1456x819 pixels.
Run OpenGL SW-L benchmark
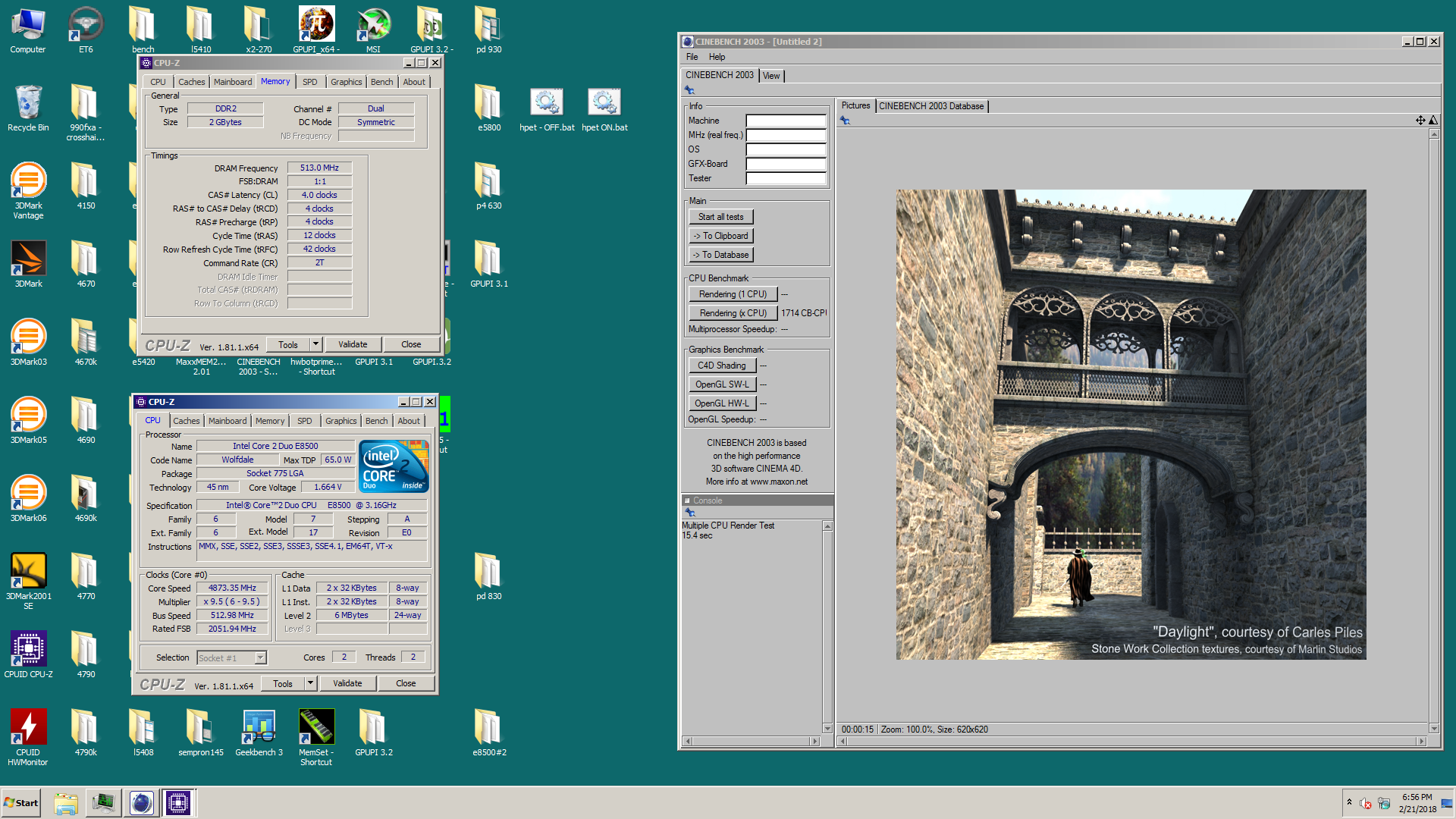pyautogui.click(x=722, y=384)
